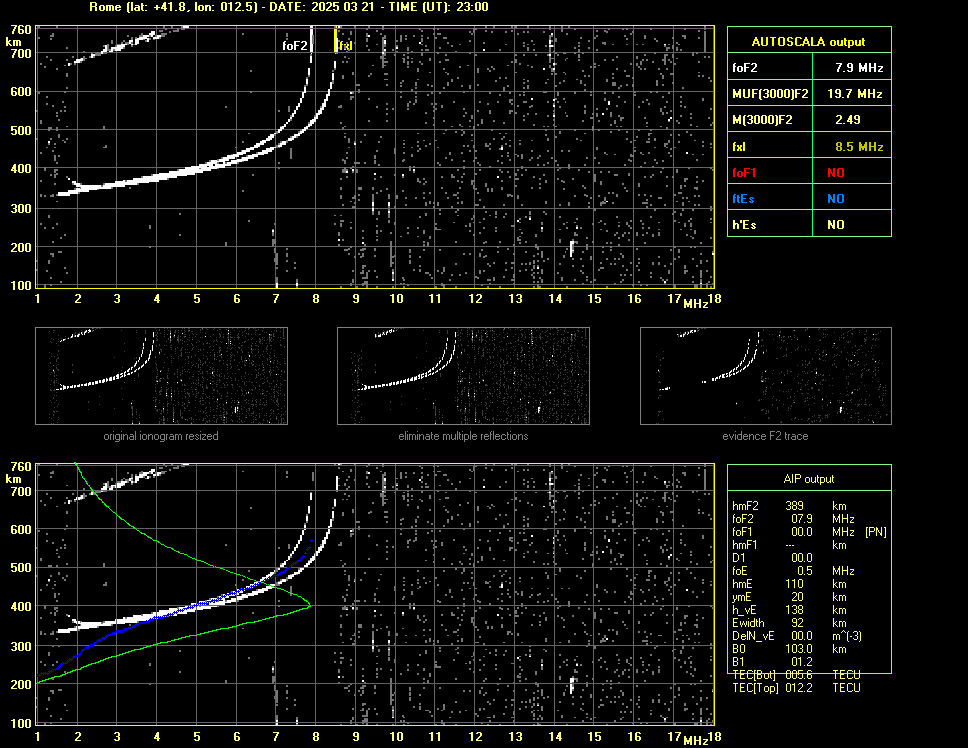Click the h'Es label in AUTOSCALA table
The width and height of the screenshot is (968, 748).
point(744,225)
